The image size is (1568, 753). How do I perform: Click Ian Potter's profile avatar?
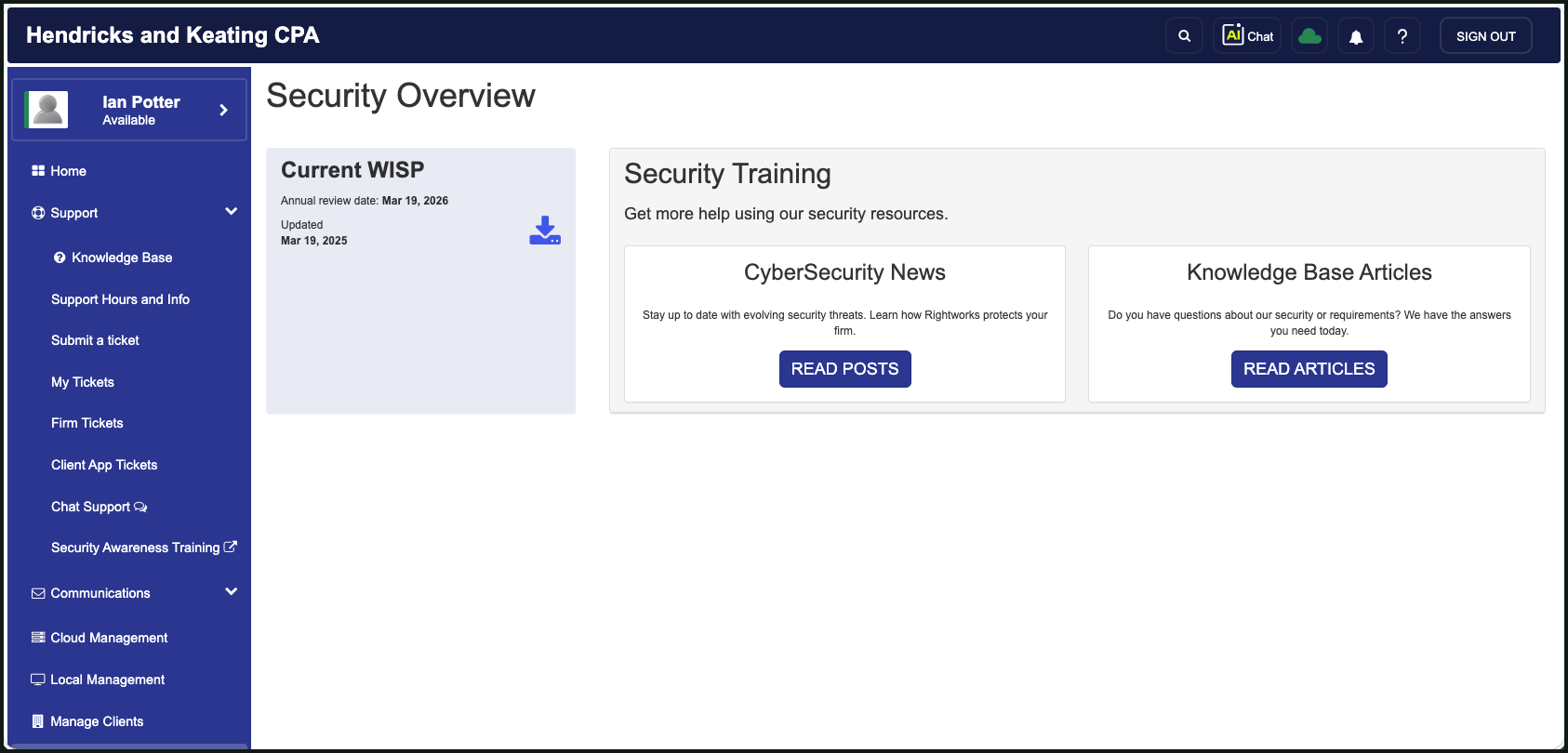pyautogui.click(x=48, y=110)
